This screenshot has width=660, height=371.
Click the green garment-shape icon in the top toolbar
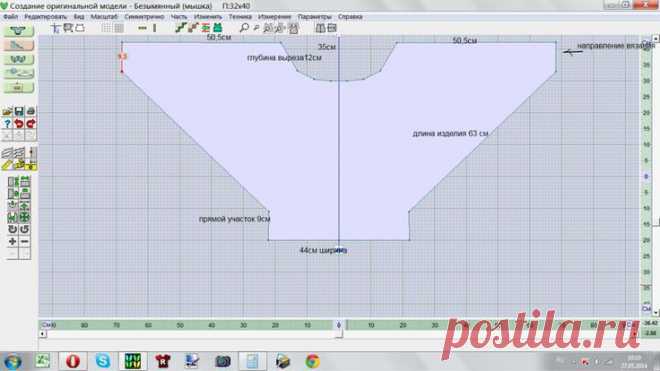coord(218,28)
